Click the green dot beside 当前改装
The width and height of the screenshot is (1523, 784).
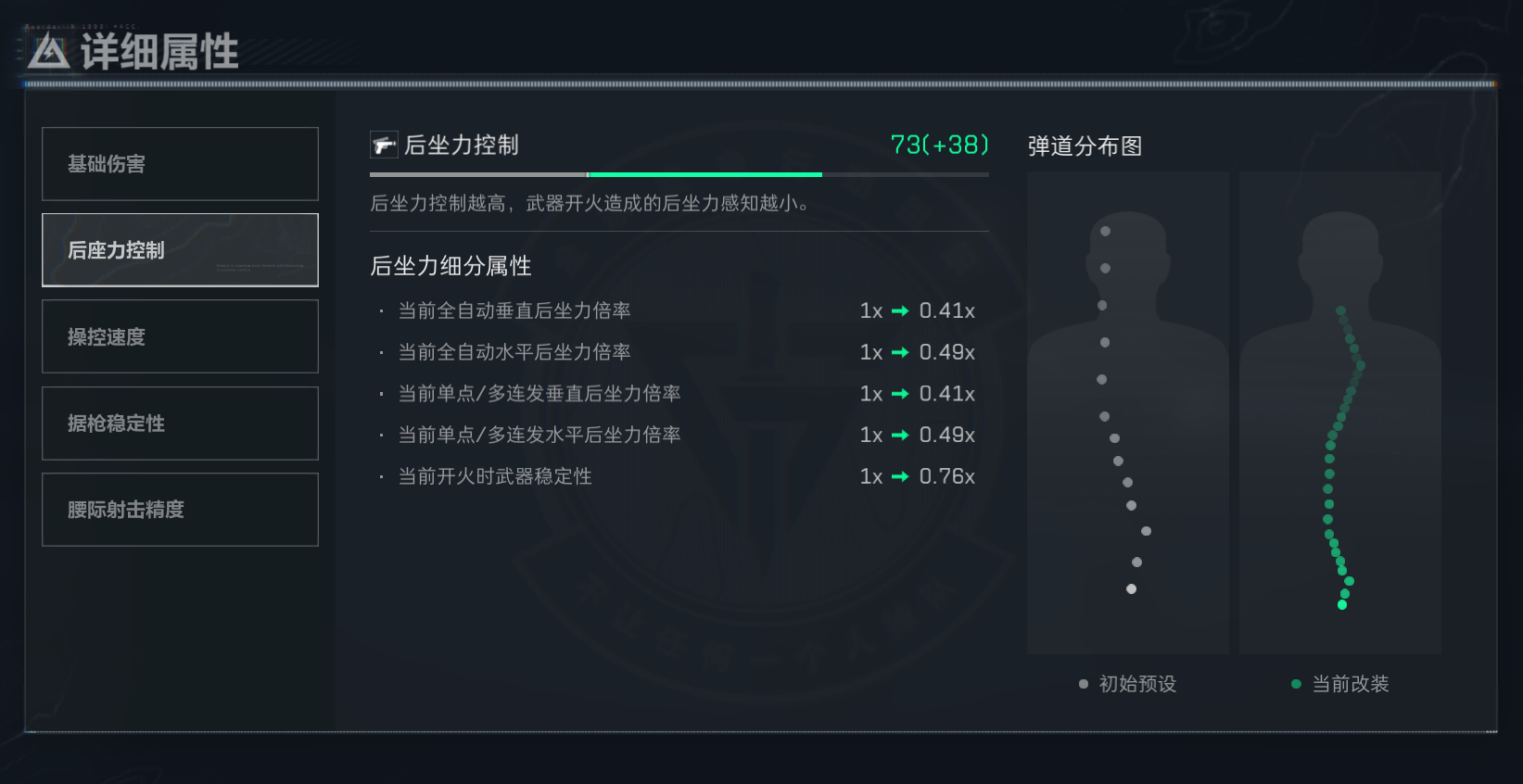coord(1296,684)
